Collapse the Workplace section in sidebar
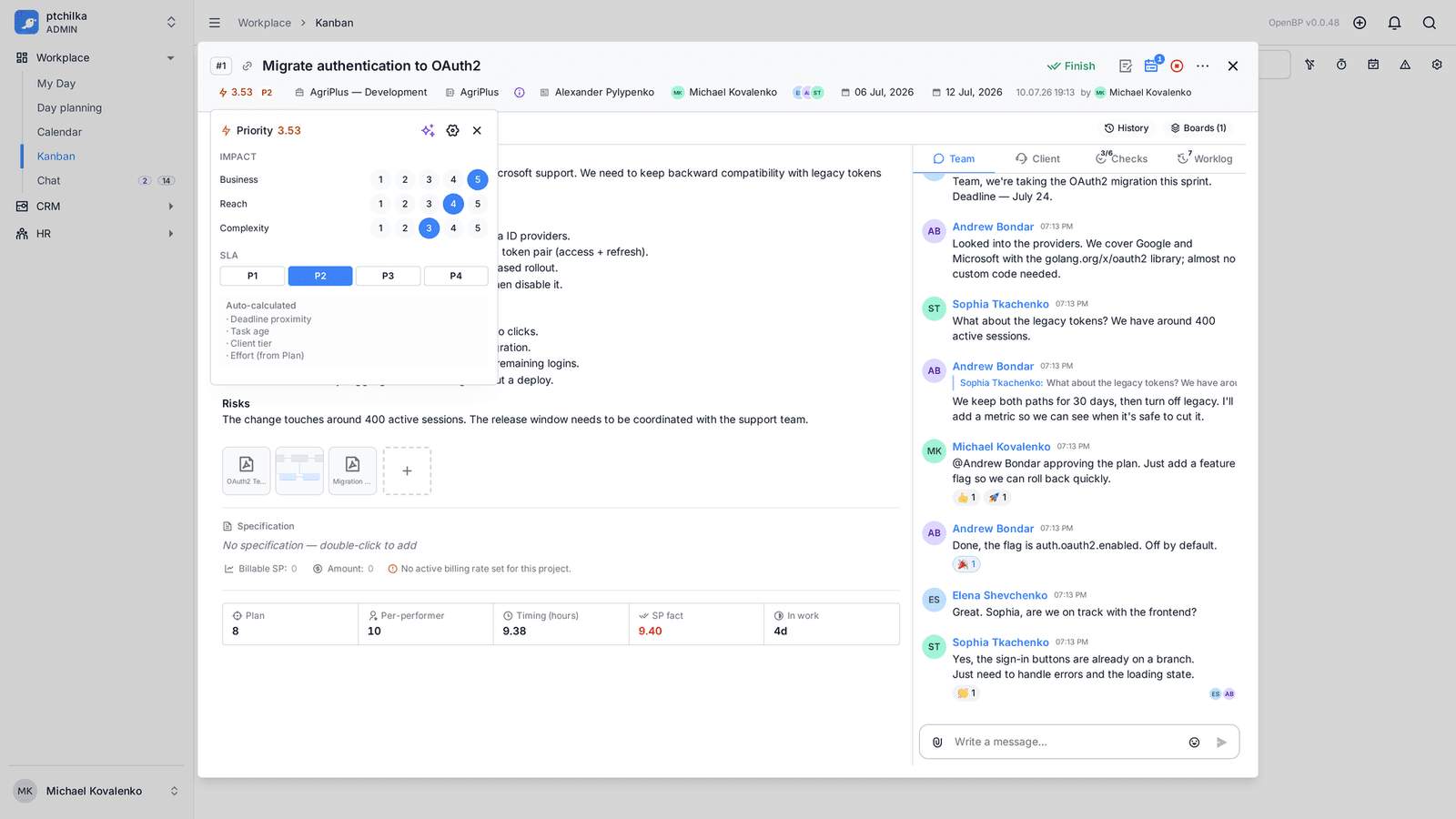The image size is (1456, 819). [x=170, y=58]
